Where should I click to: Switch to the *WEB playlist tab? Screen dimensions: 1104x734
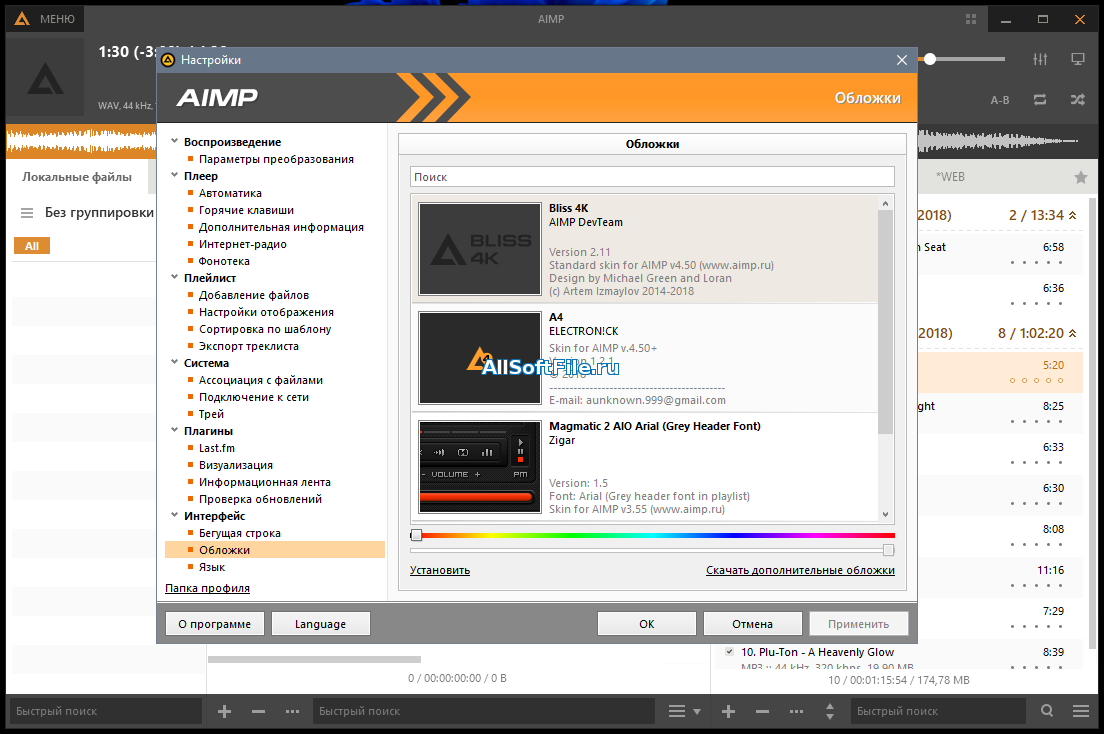(x=951, y=177)
